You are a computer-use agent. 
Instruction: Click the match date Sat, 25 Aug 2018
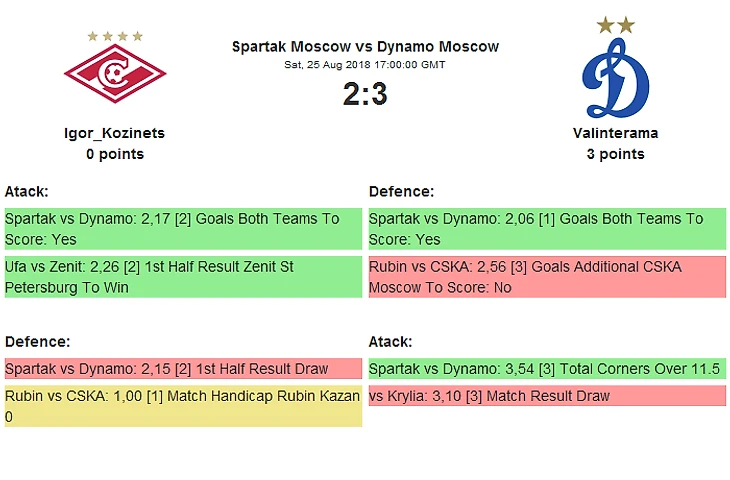pos(365,64)
